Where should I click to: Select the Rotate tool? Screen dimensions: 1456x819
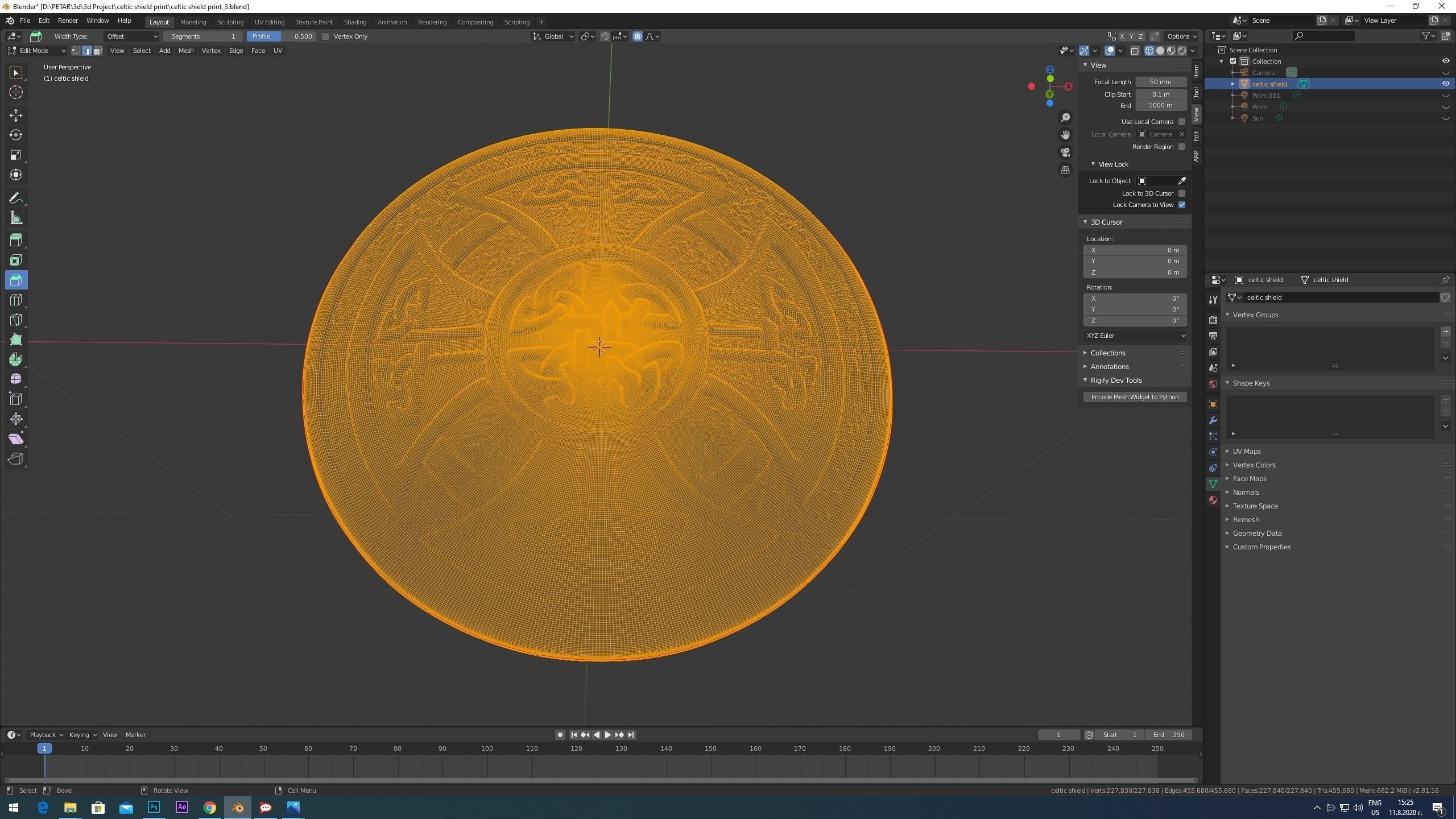(16, 135)
